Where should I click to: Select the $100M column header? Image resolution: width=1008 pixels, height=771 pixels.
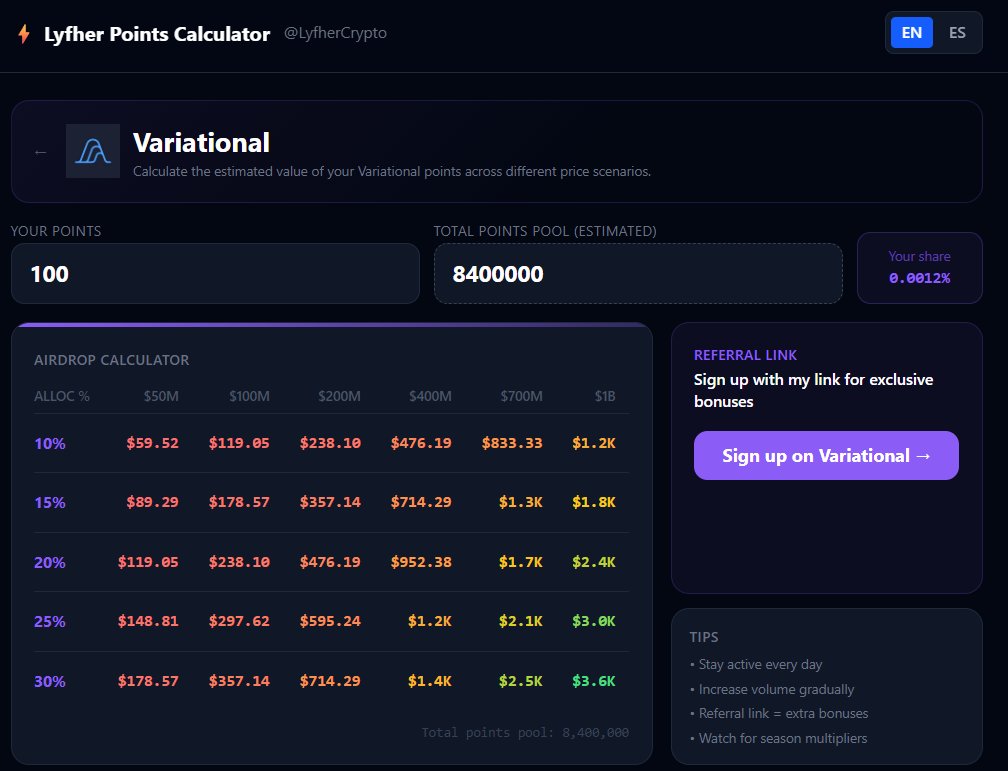tap(249, 396)
